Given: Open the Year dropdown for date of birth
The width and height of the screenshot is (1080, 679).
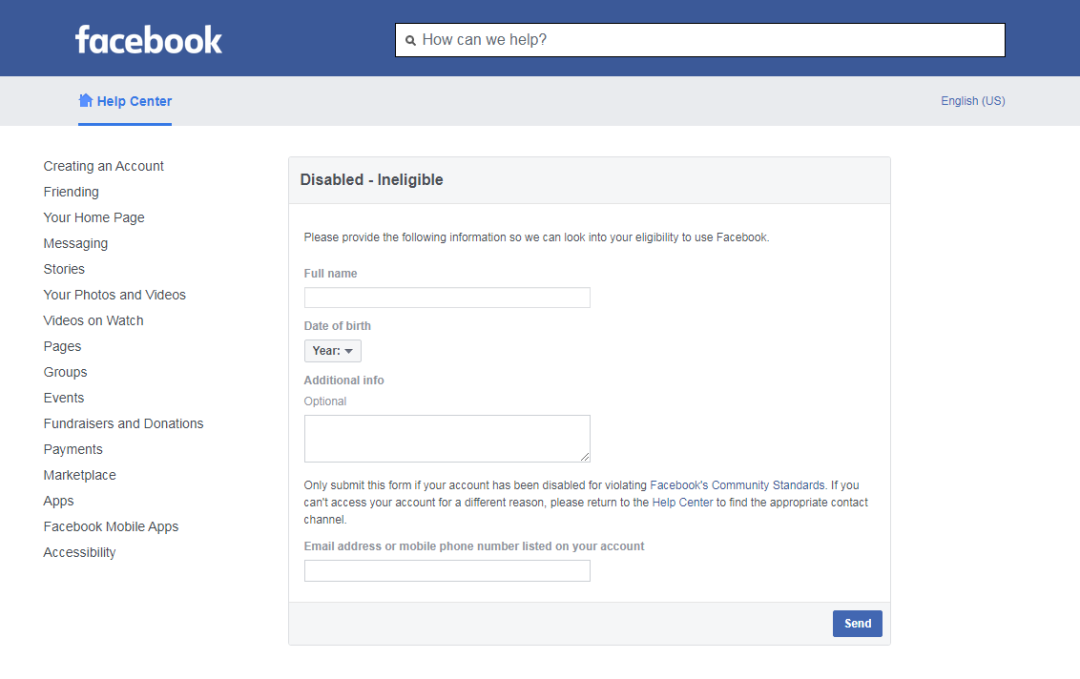Looking at the screenshot, I should pyautogui.click(x=332, y=351).
